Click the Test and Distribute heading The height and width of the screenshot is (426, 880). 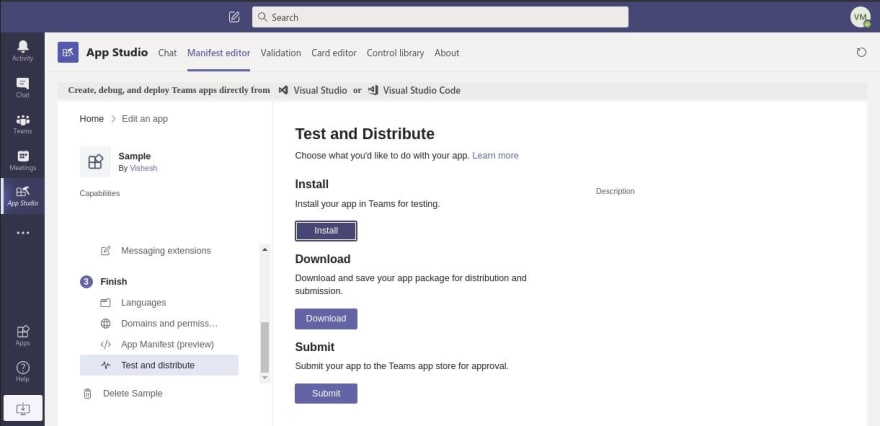365,134
